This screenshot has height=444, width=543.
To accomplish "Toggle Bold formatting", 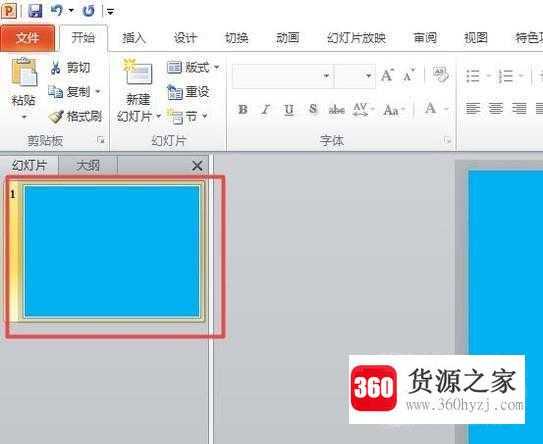I will click(243, 109).
